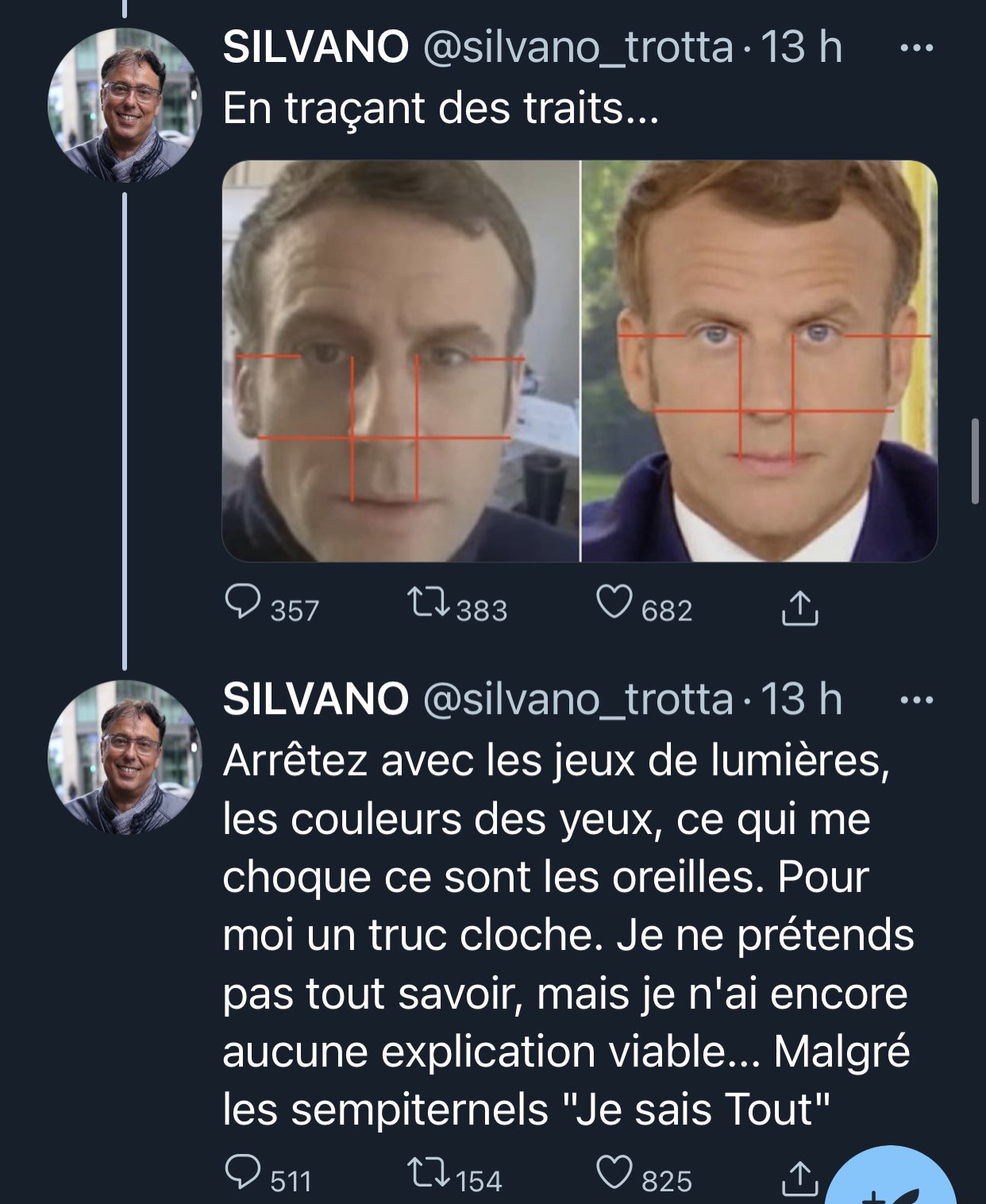Retweet the tweet with 154 retweets

click(429, 1173)
